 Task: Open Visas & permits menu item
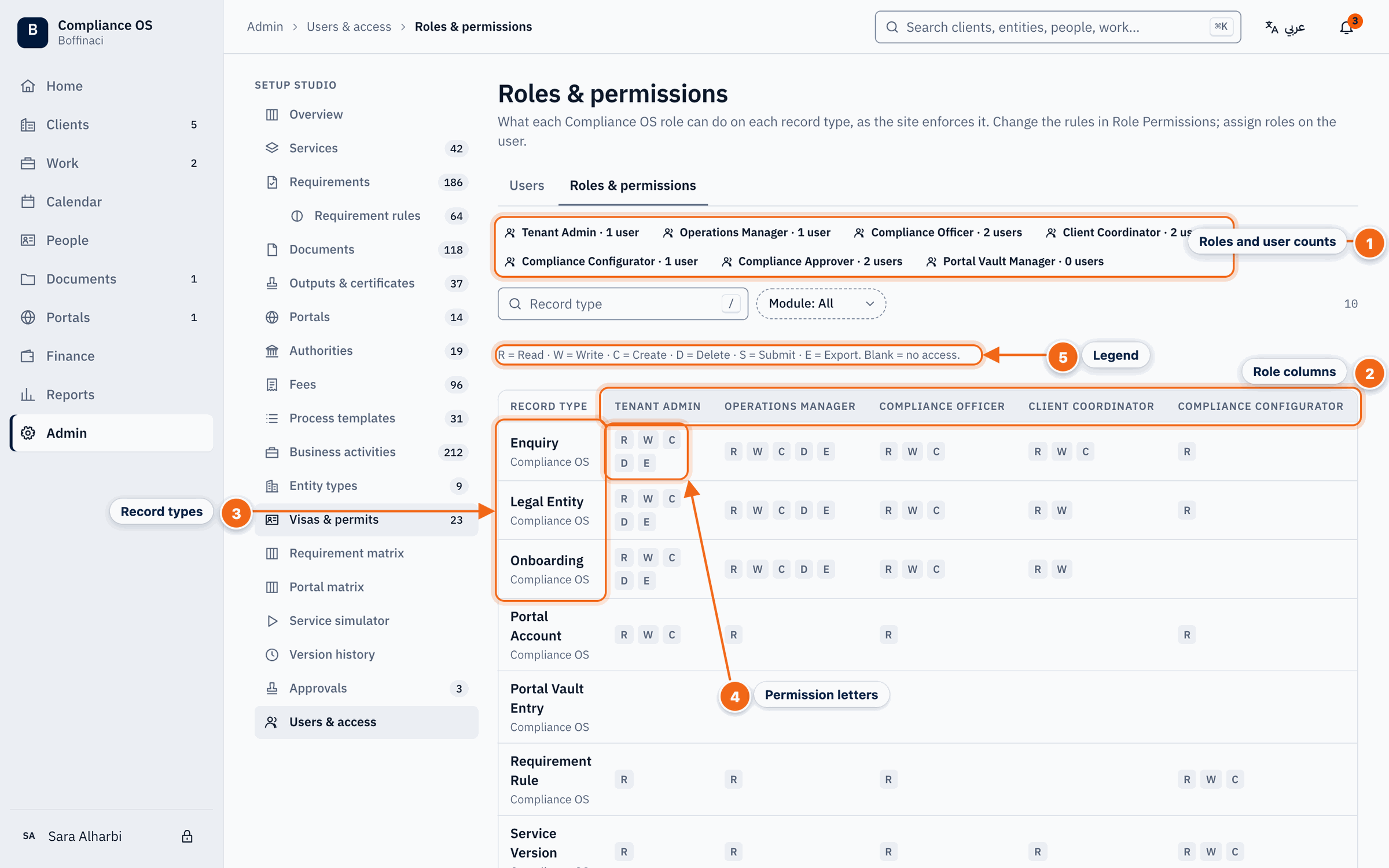[366, 520]
